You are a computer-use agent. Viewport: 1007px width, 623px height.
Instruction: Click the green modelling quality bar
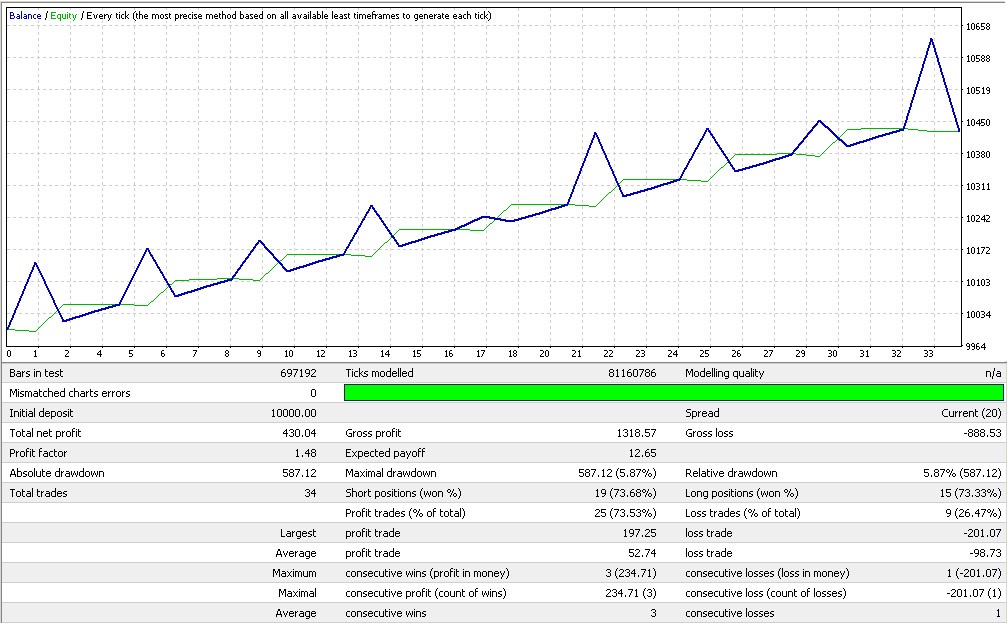click(673, 393)
